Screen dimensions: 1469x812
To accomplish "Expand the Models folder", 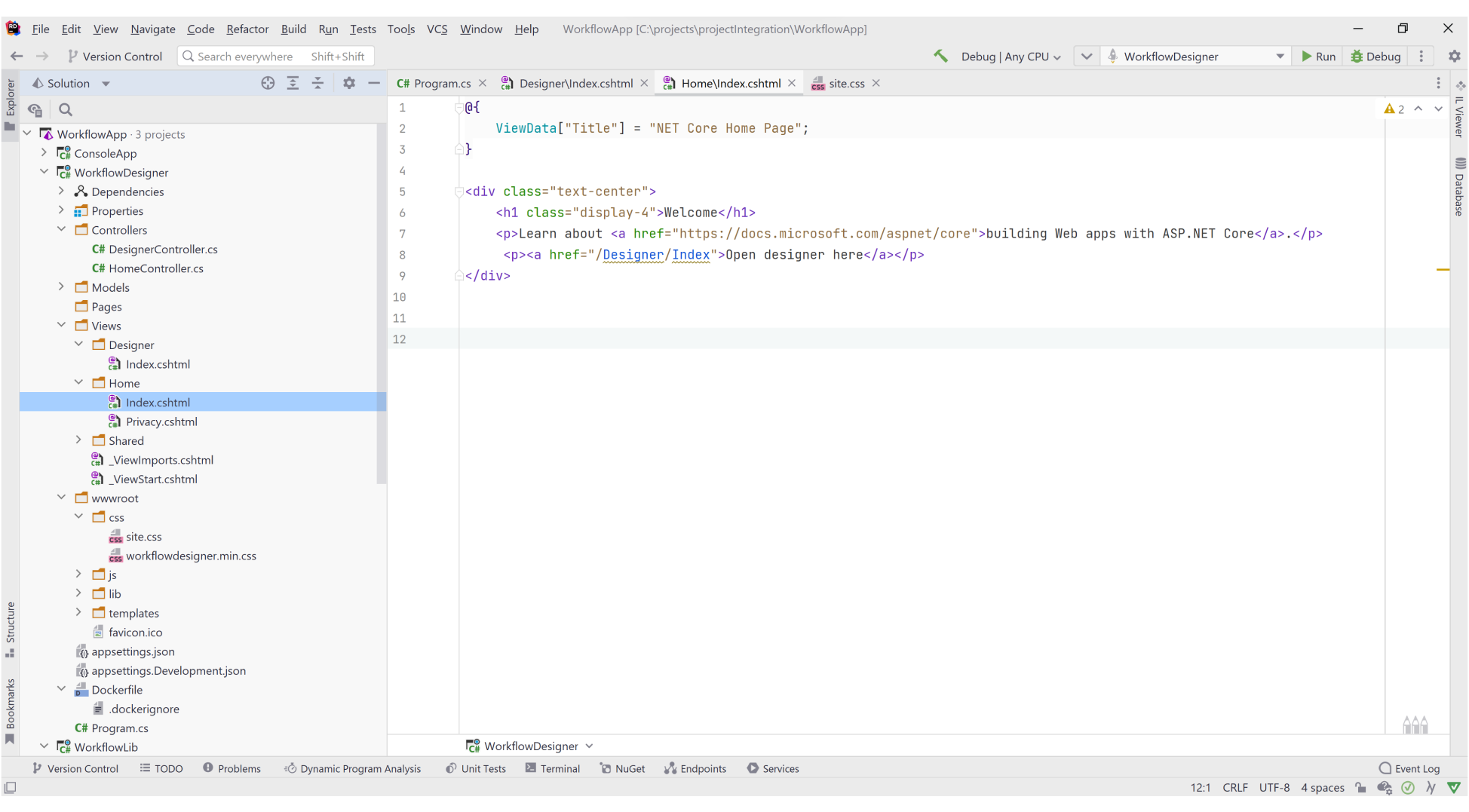I will point(62,287).
